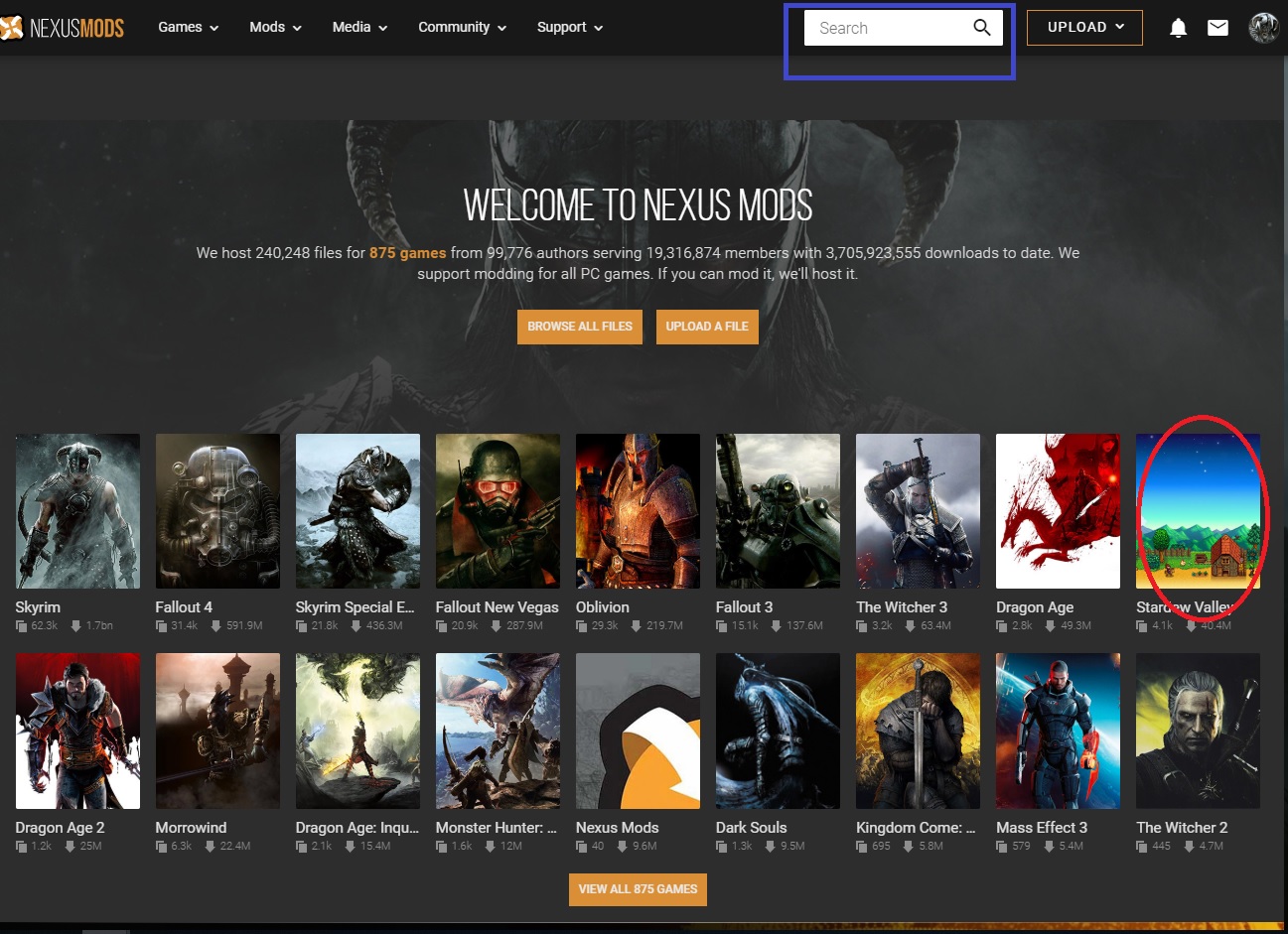Click Monster Hunter's downloads icon
This screenshot has width=1288, height=934.
490,847
